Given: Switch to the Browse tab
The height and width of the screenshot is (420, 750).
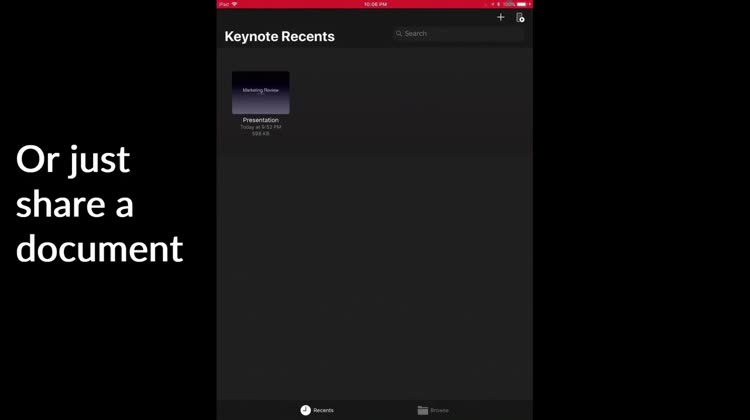Looking at the screenshot, I should pyautogui.click(x=433, y=410).
